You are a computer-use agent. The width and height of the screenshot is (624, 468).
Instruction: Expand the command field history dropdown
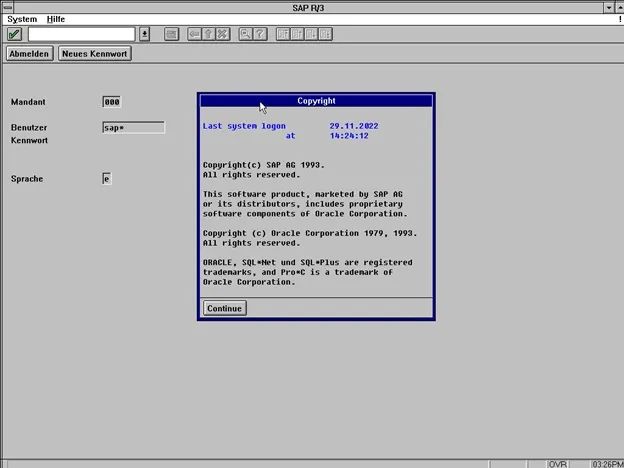point(144,34)
